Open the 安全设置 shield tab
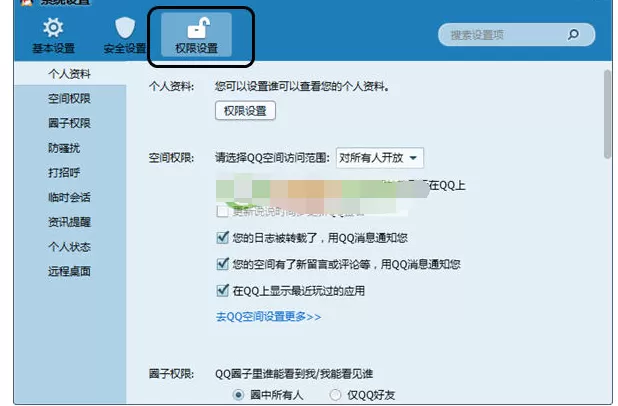The width and height of the screenshot is (618, 406). (x=125, y=36)
